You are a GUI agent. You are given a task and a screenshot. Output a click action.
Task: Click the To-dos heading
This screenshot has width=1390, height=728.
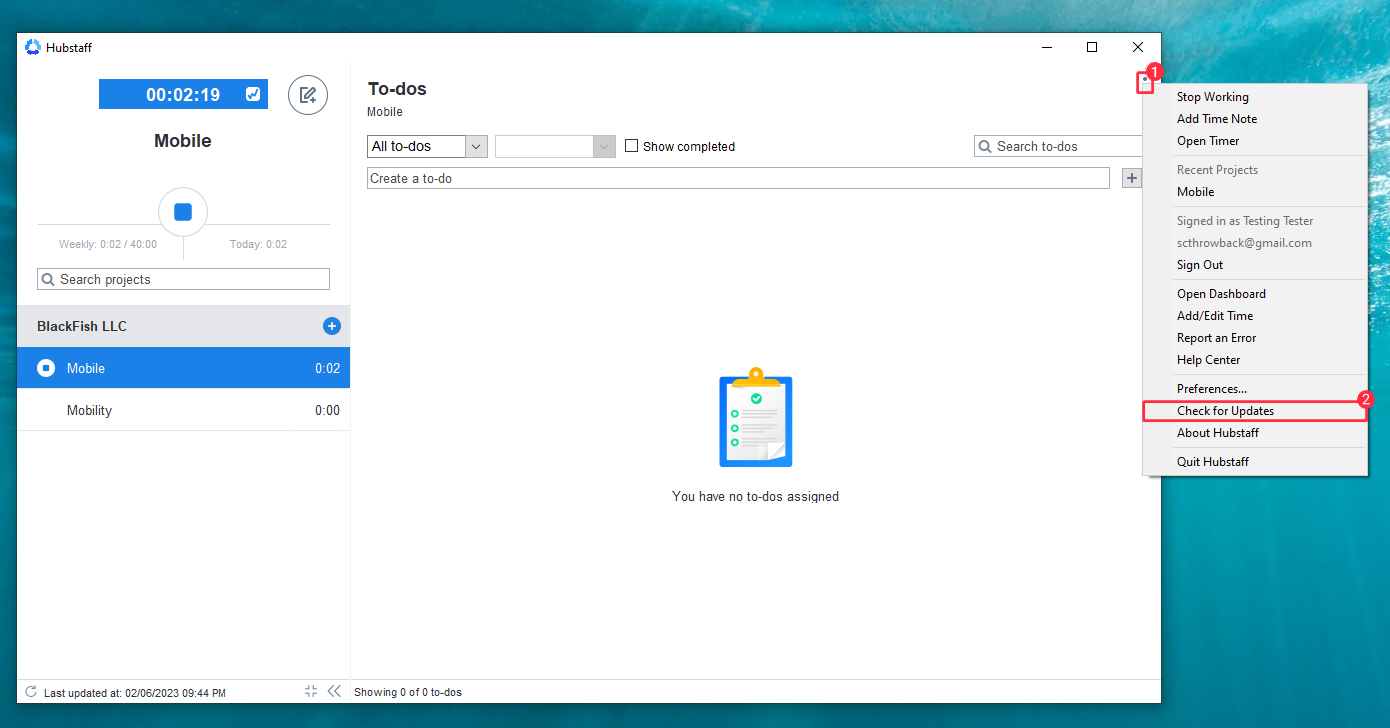tap(397, 89)
